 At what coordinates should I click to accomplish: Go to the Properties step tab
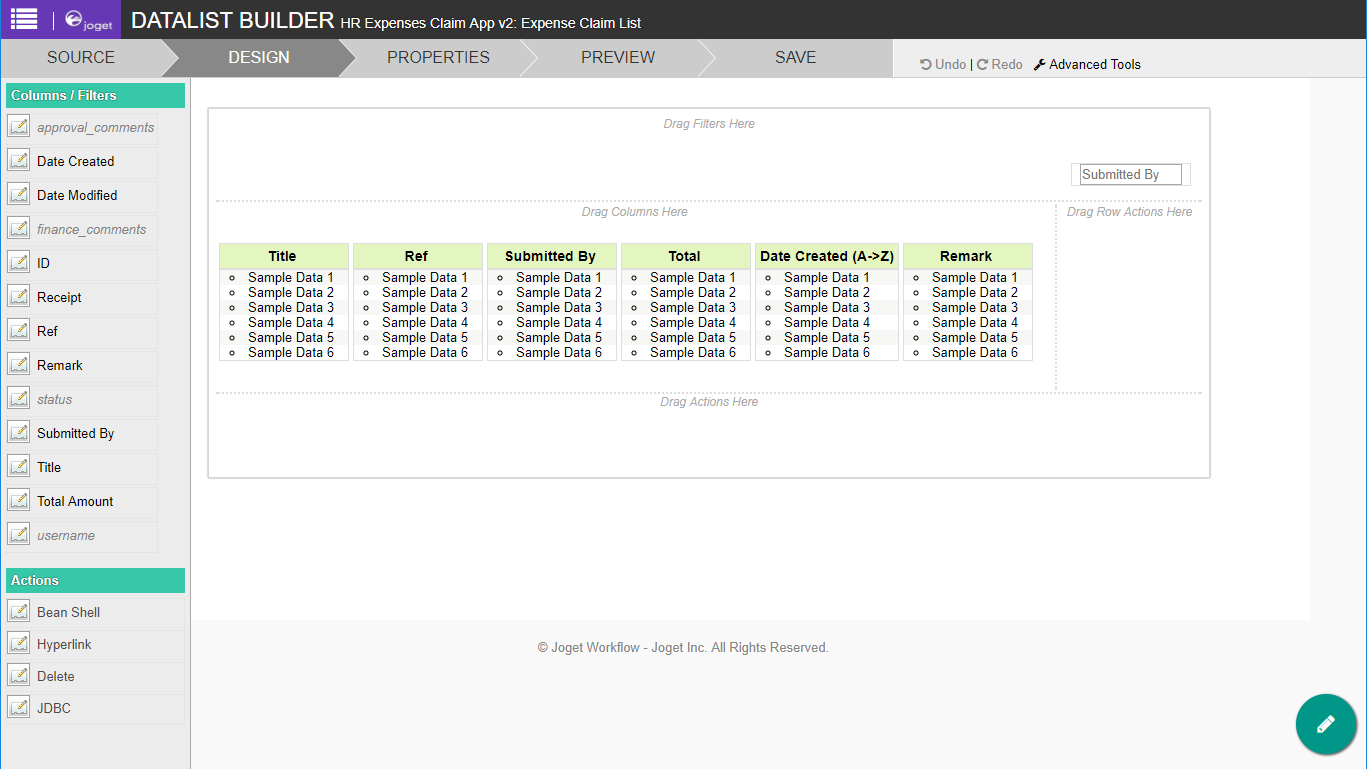pyautogui.click(x=438, y=58)
